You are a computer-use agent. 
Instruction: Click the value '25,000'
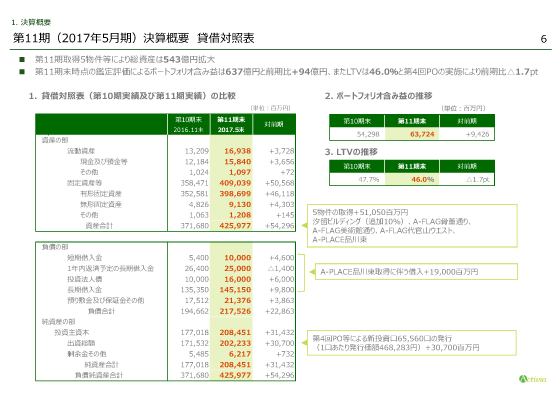[238, 269]
